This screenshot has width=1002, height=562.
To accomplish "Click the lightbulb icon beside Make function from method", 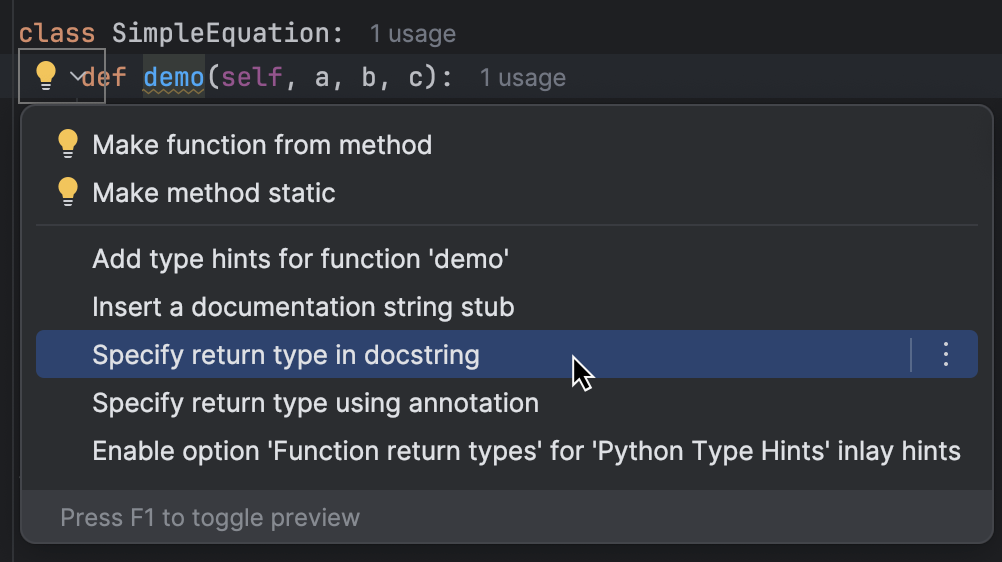I will pyautogui.click(x=68, y=144).
